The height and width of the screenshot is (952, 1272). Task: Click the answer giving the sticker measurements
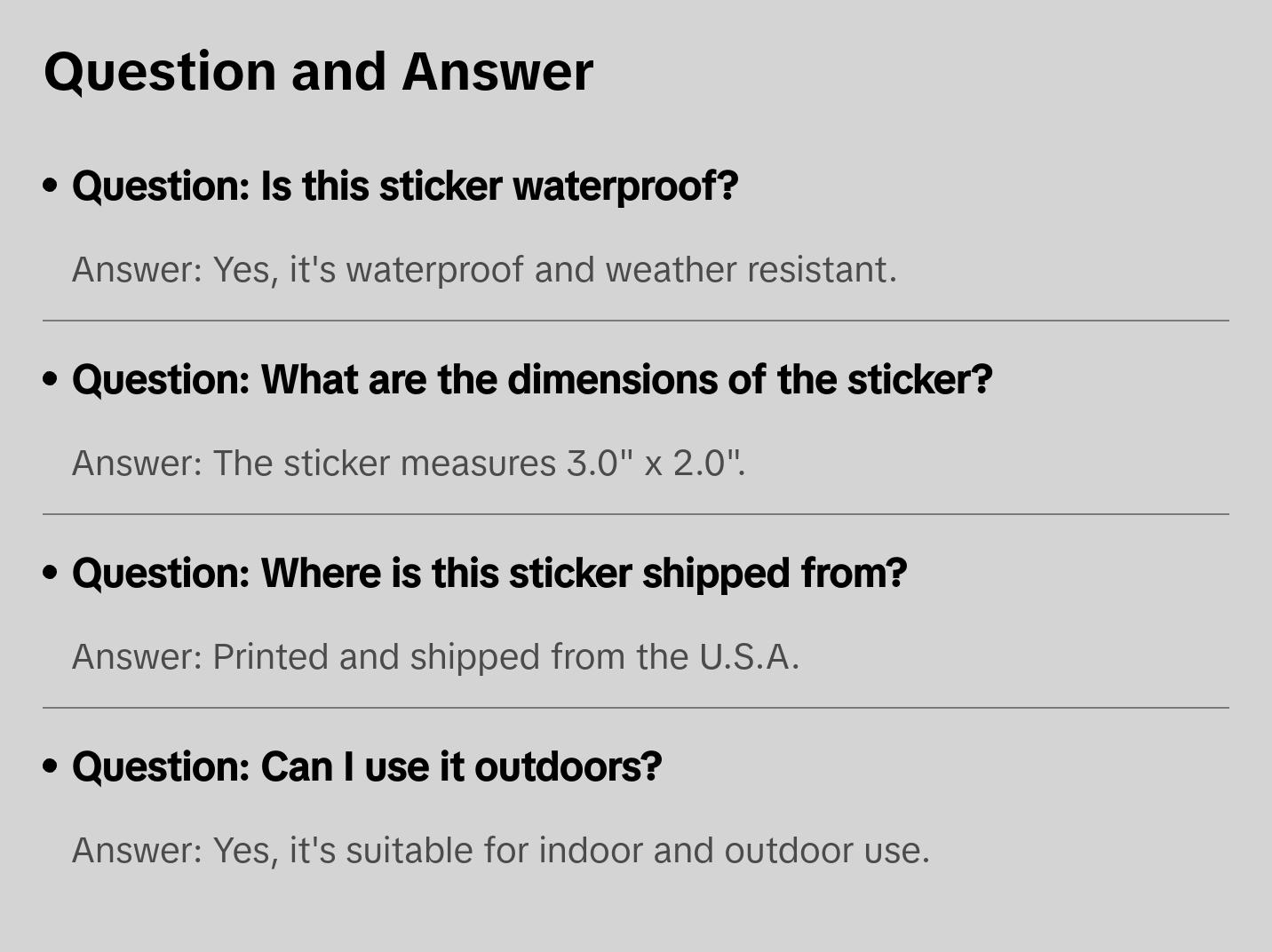409,464
